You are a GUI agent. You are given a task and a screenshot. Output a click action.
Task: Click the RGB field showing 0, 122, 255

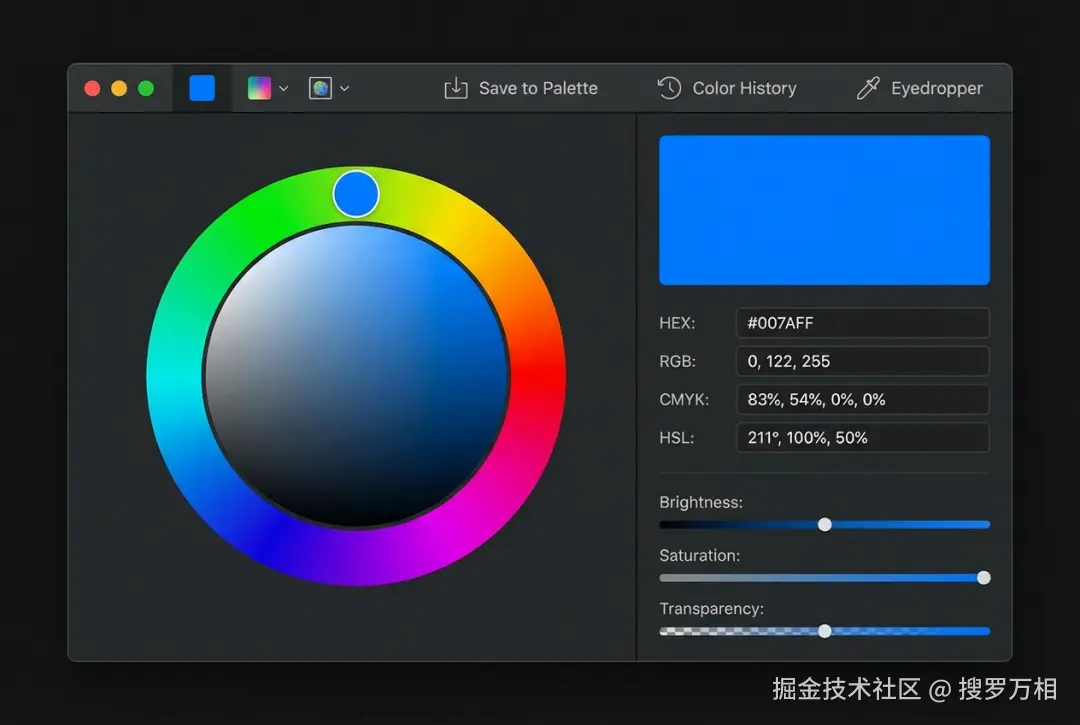click(x=862, y=361)
